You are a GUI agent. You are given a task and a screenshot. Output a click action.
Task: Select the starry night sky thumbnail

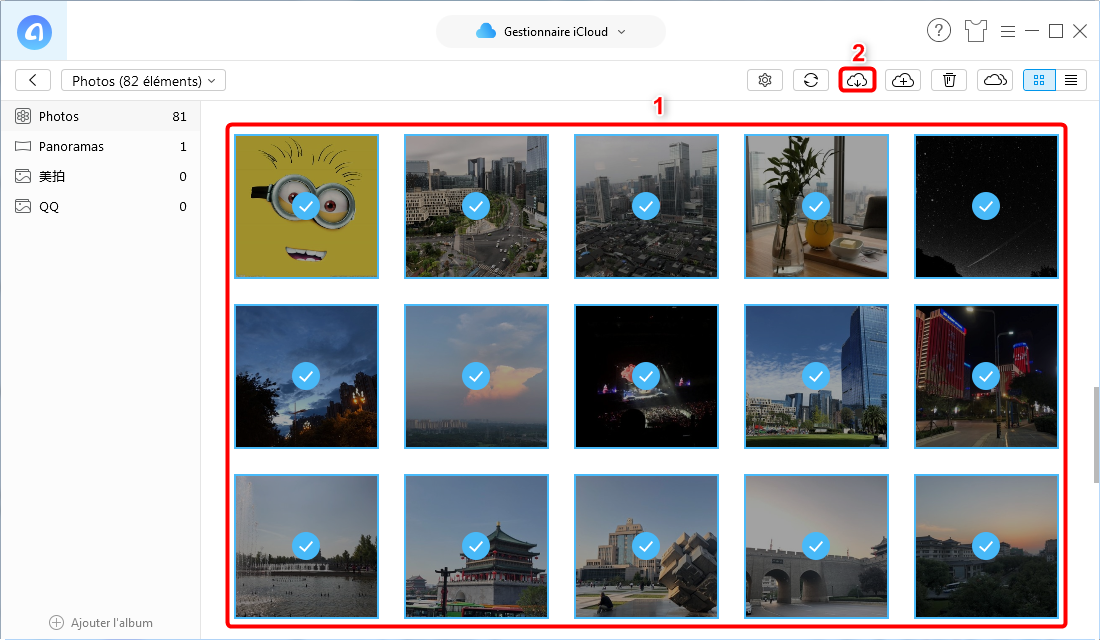pos(986,206)
